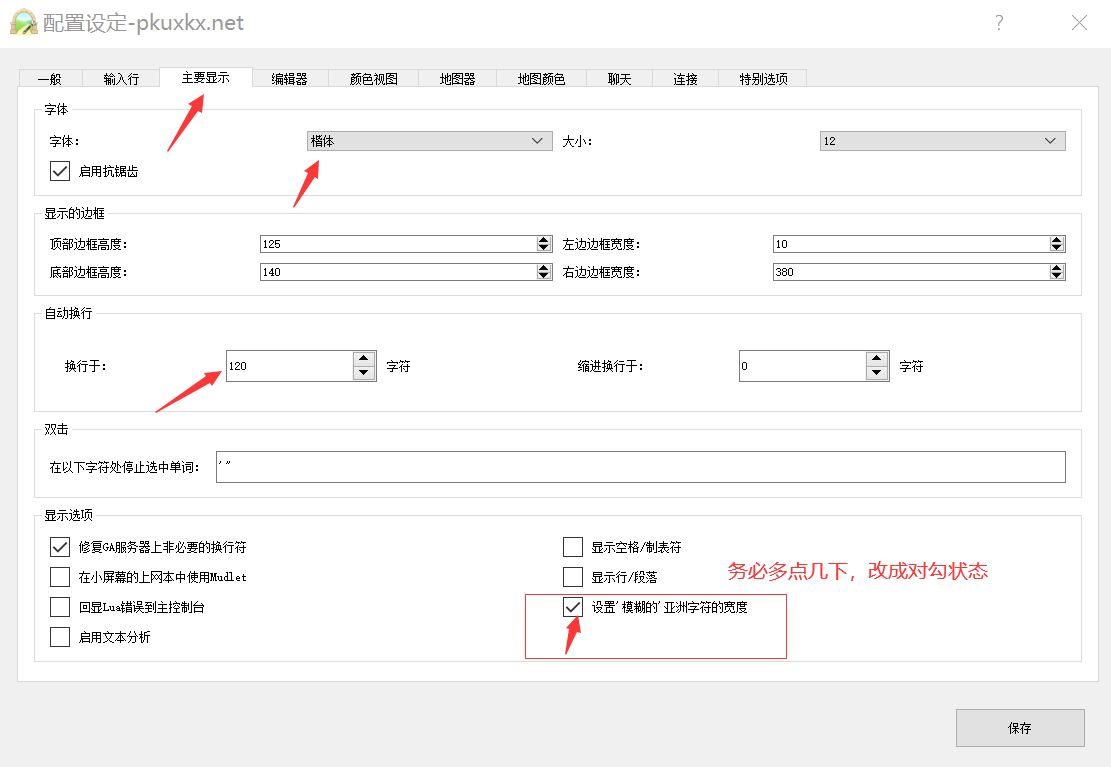Increase 顶部边框高度 with up arrow

pos(544,240)
